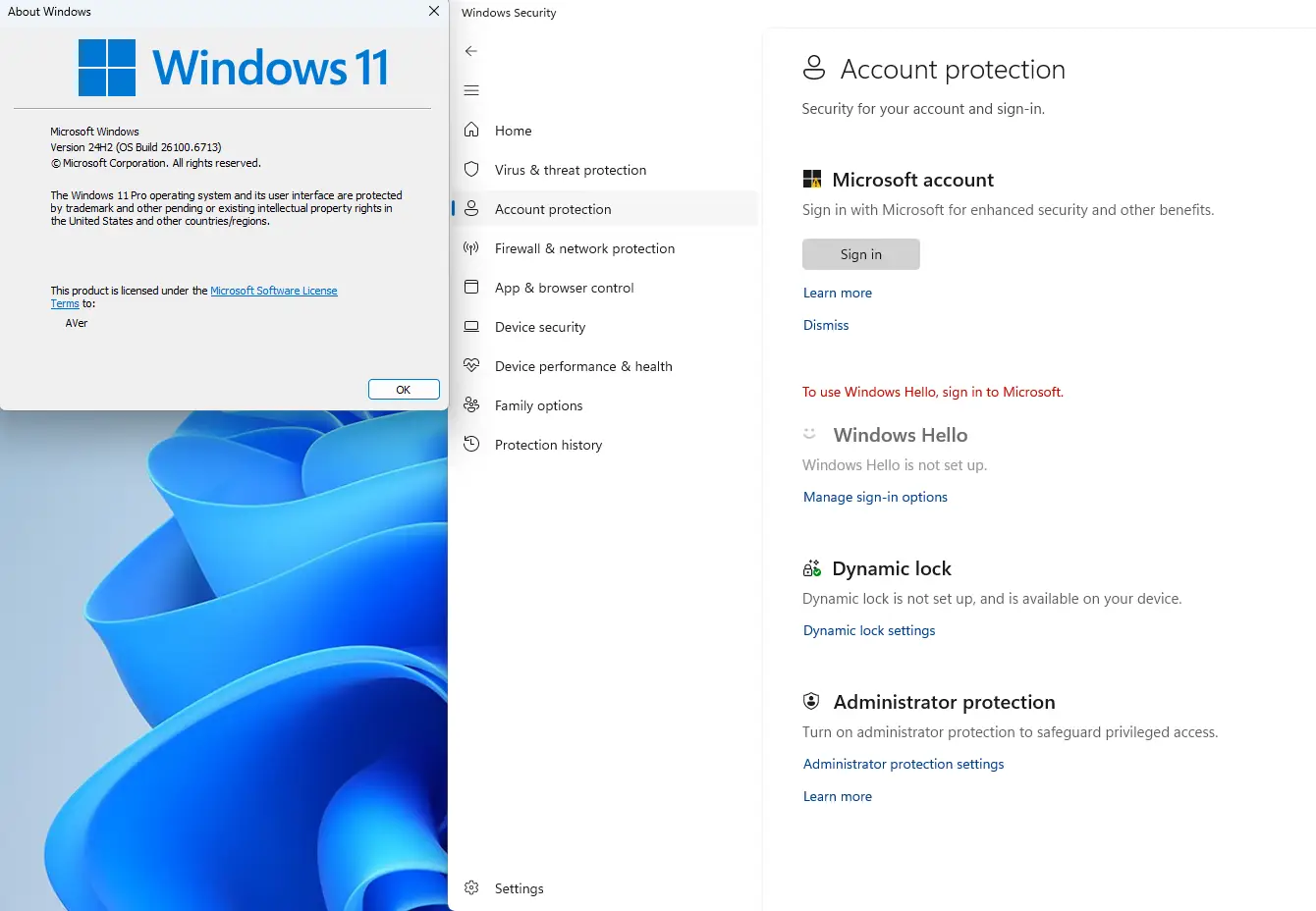Click the Windows Hello heading

click(901, 435)
